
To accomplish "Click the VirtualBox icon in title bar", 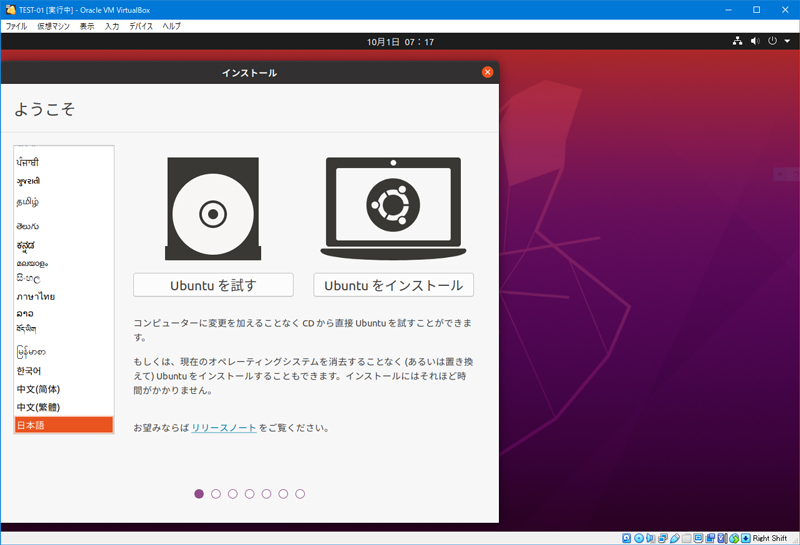I will pyautogui.click(x=10, y=10).
